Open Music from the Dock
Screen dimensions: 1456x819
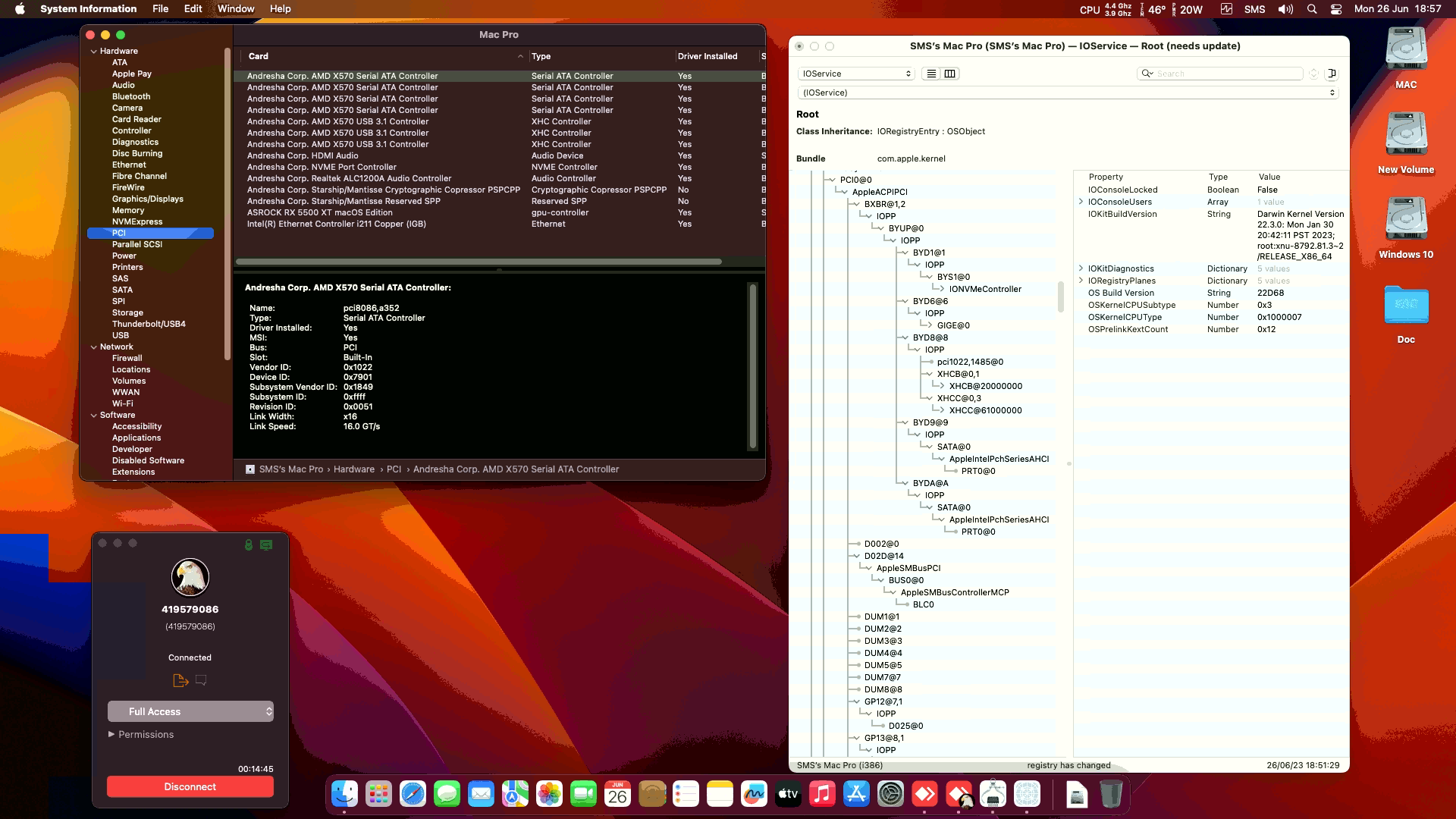pyautogui.click(x=822, y=794)
